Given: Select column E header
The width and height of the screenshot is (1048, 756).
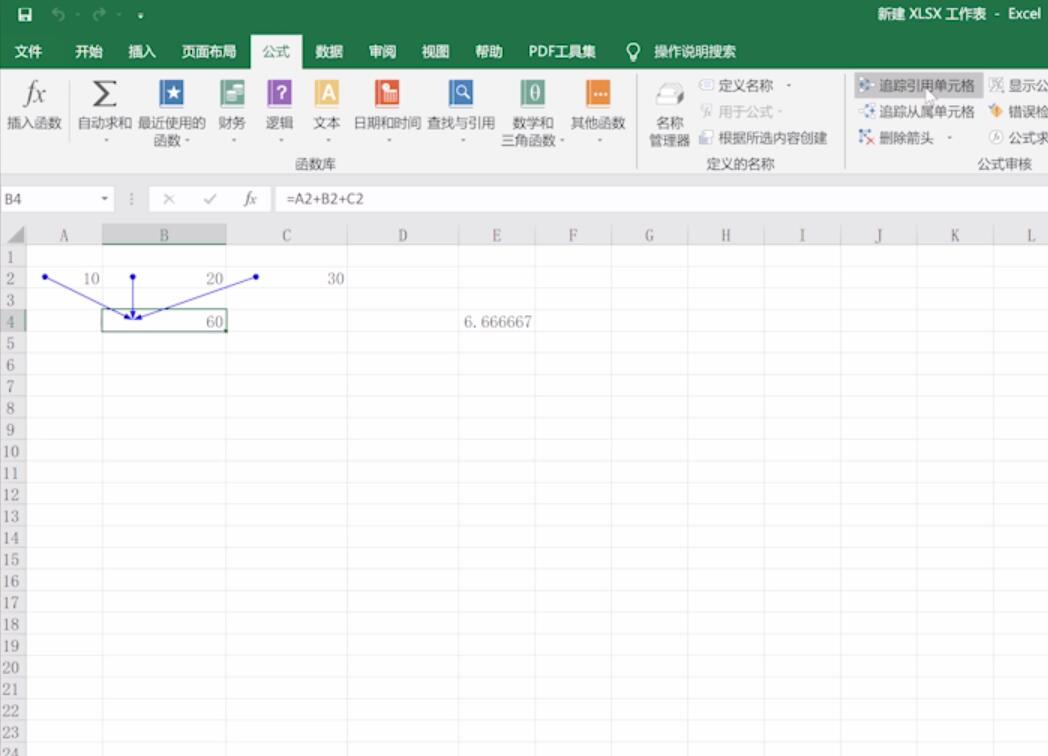Looking at the screenshot, I should (496, 235).
